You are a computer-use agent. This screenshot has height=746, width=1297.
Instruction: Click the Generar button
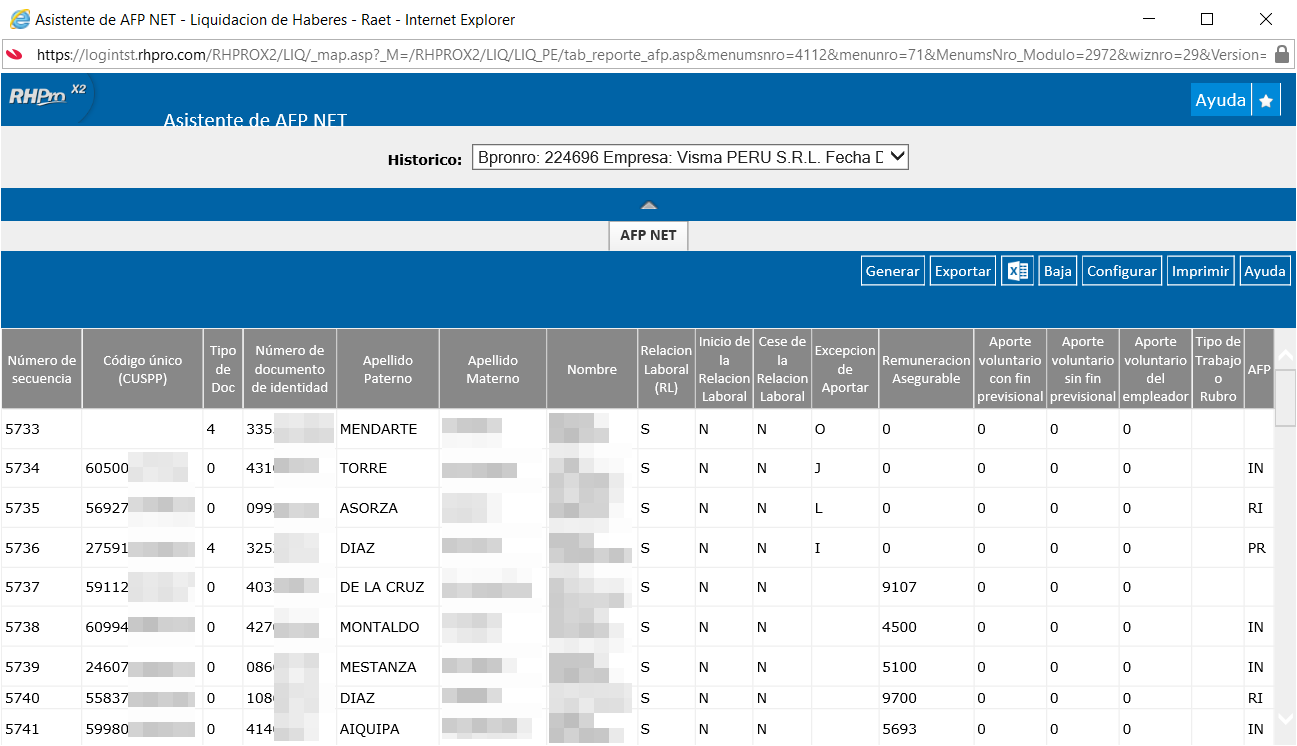tap(892, 271)
